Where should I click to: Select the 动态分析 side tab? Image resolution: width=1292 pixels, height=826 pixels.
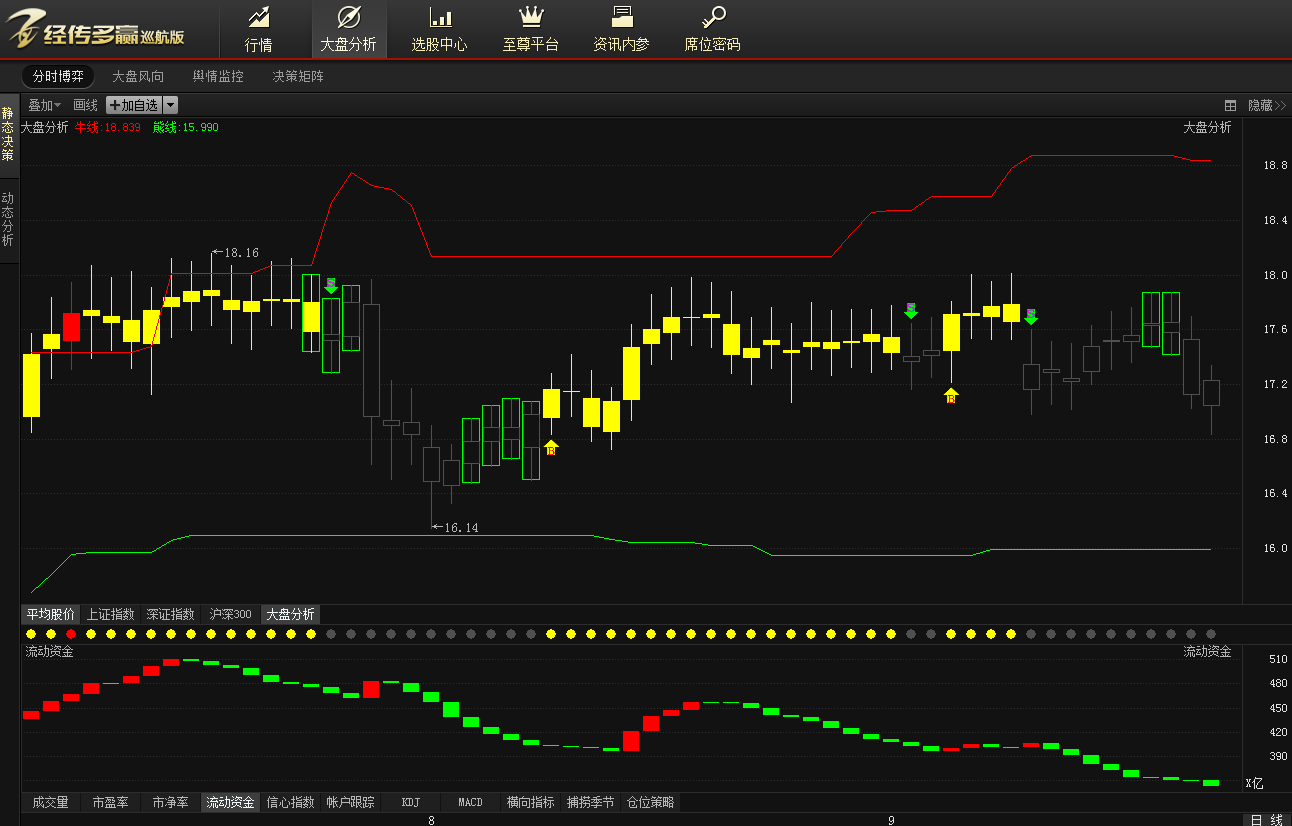click(x=8, y=220)
